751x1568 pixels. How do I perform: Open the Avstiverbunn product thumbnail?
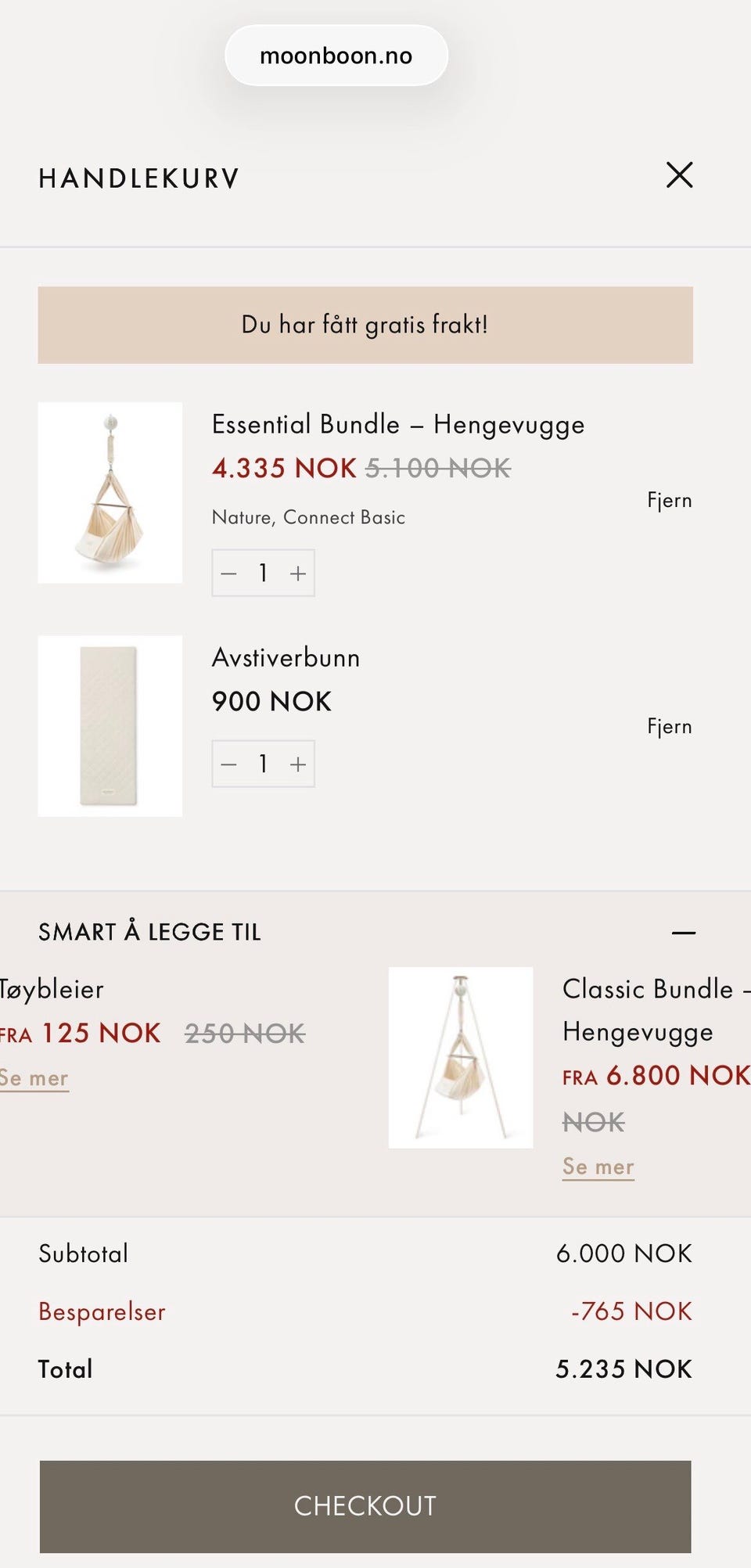[x=110, y=726]
